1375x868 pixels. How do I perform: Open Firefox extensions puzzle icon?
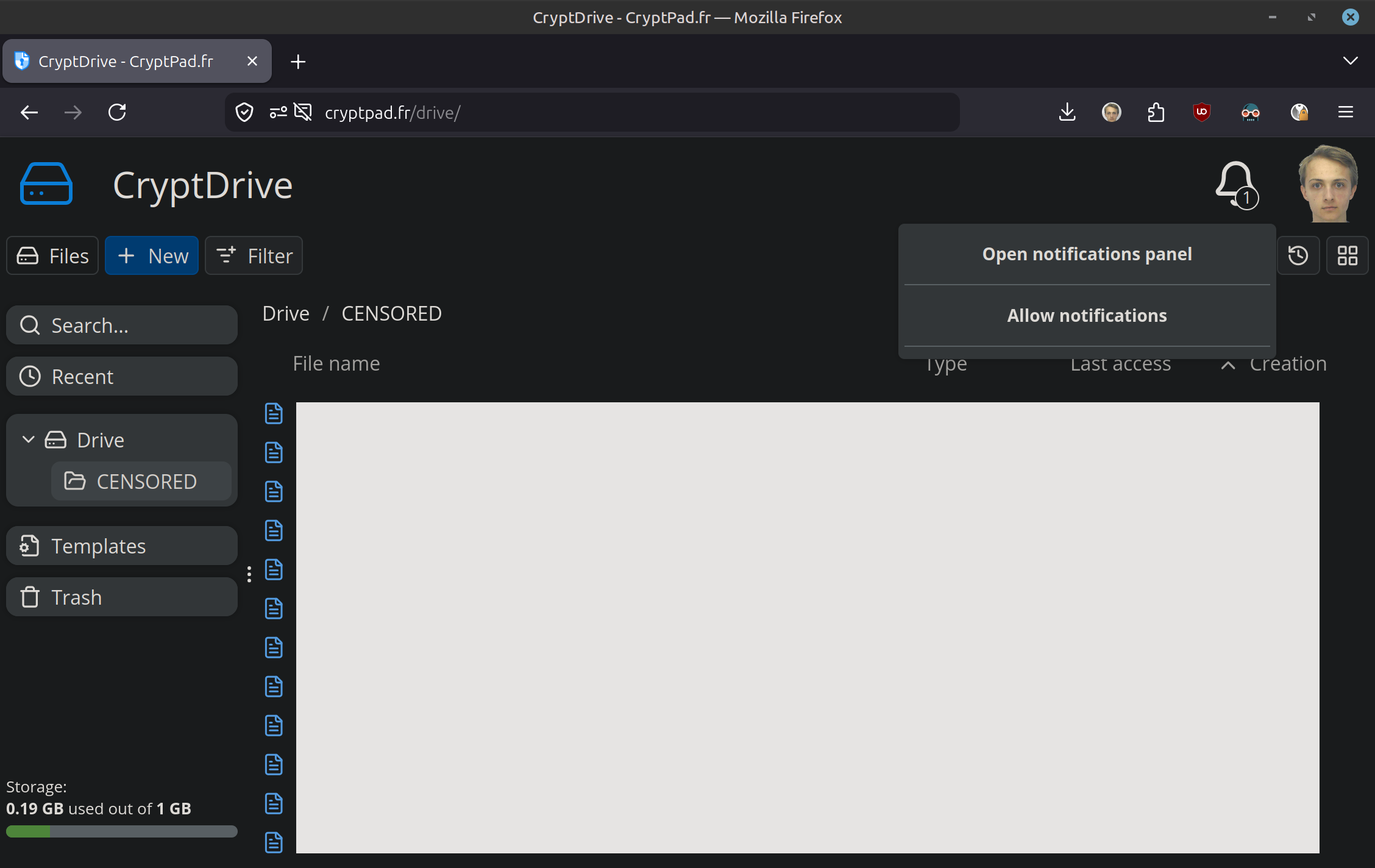click(1156, 112)
